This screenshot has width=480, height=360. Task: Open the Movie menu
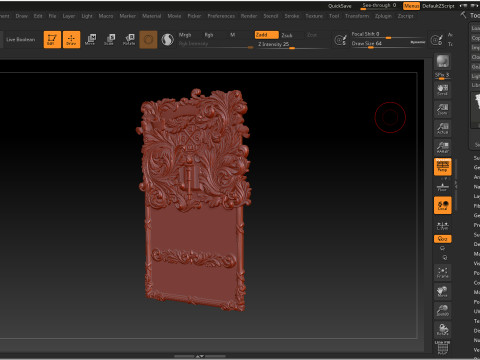coord(174,16)
